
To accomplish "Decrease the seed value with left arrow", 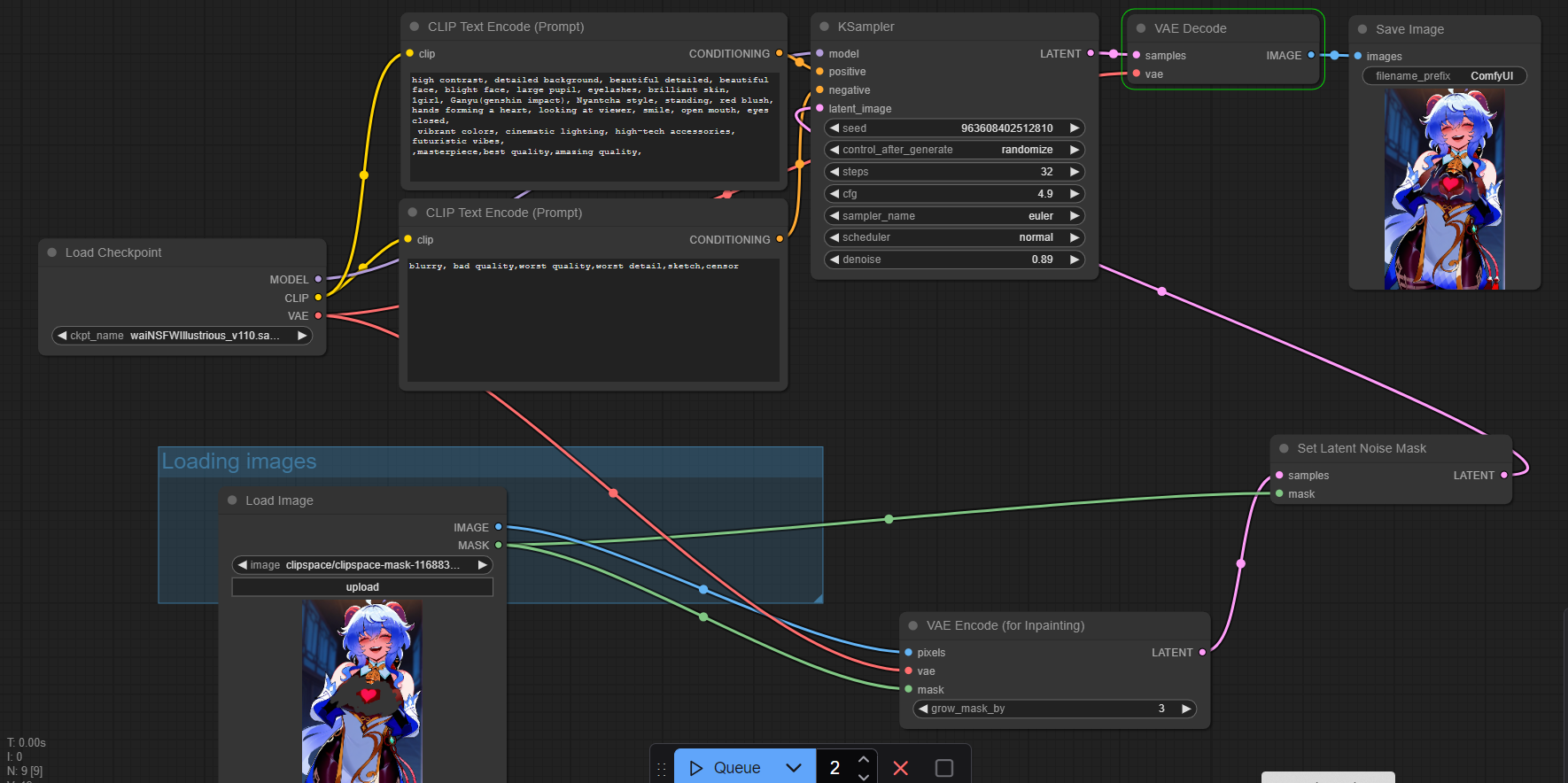I will point(834,128).
